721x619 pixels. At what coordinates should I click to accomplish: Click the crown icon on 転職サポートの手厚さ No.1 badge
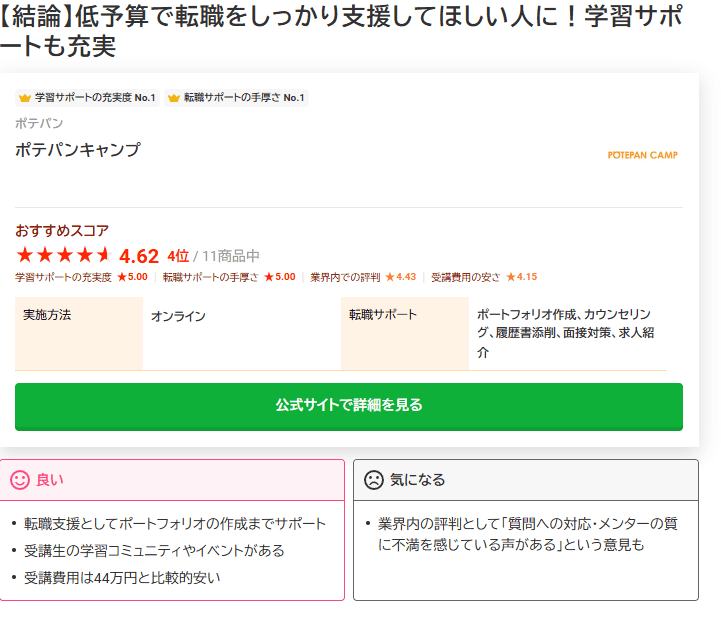pyautogui.click(x=174, y=98)
